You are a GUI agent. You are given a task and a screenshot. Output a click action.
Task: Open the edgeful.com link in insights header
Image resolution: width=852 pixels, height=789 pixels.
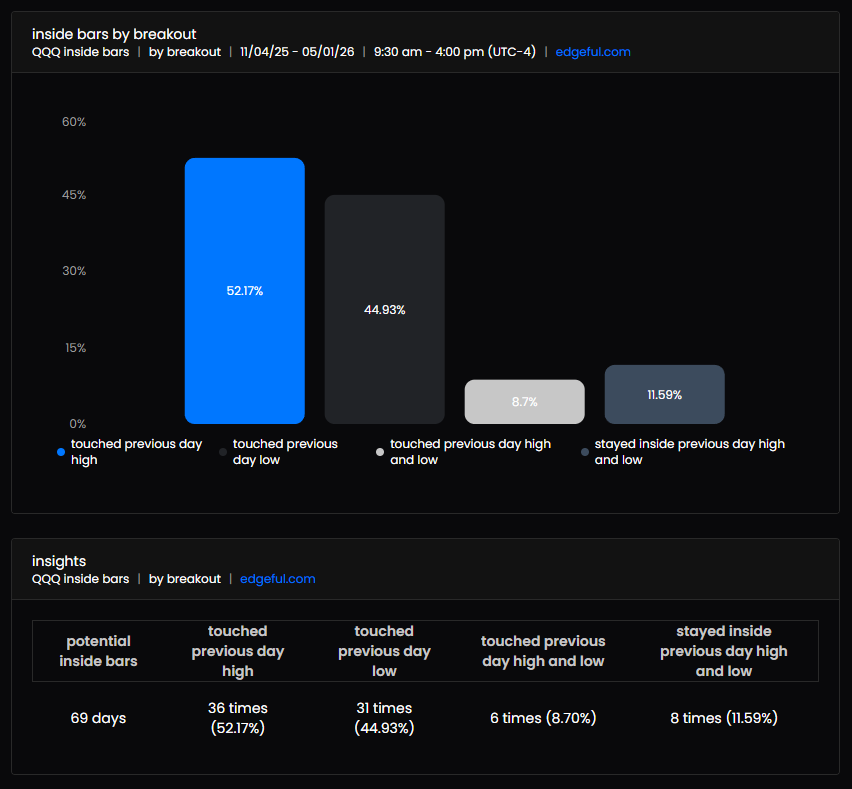pyautogui.click(x=278, y=579)
